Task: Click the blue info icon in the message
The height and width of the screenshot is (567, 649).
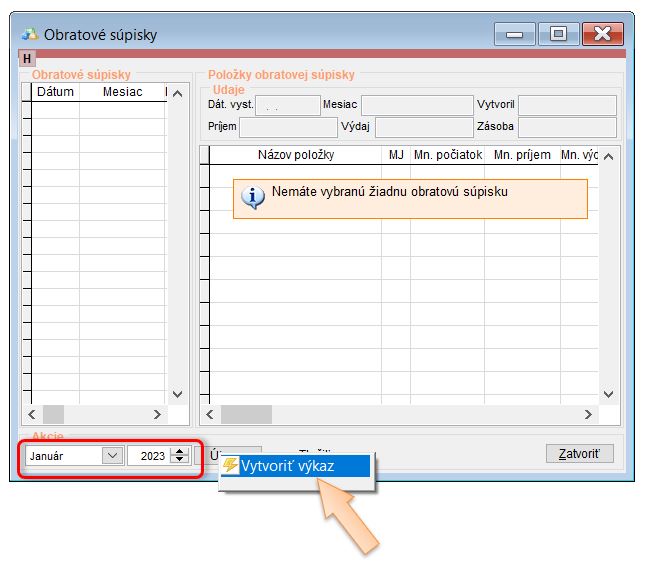Action: pos(254,197)
